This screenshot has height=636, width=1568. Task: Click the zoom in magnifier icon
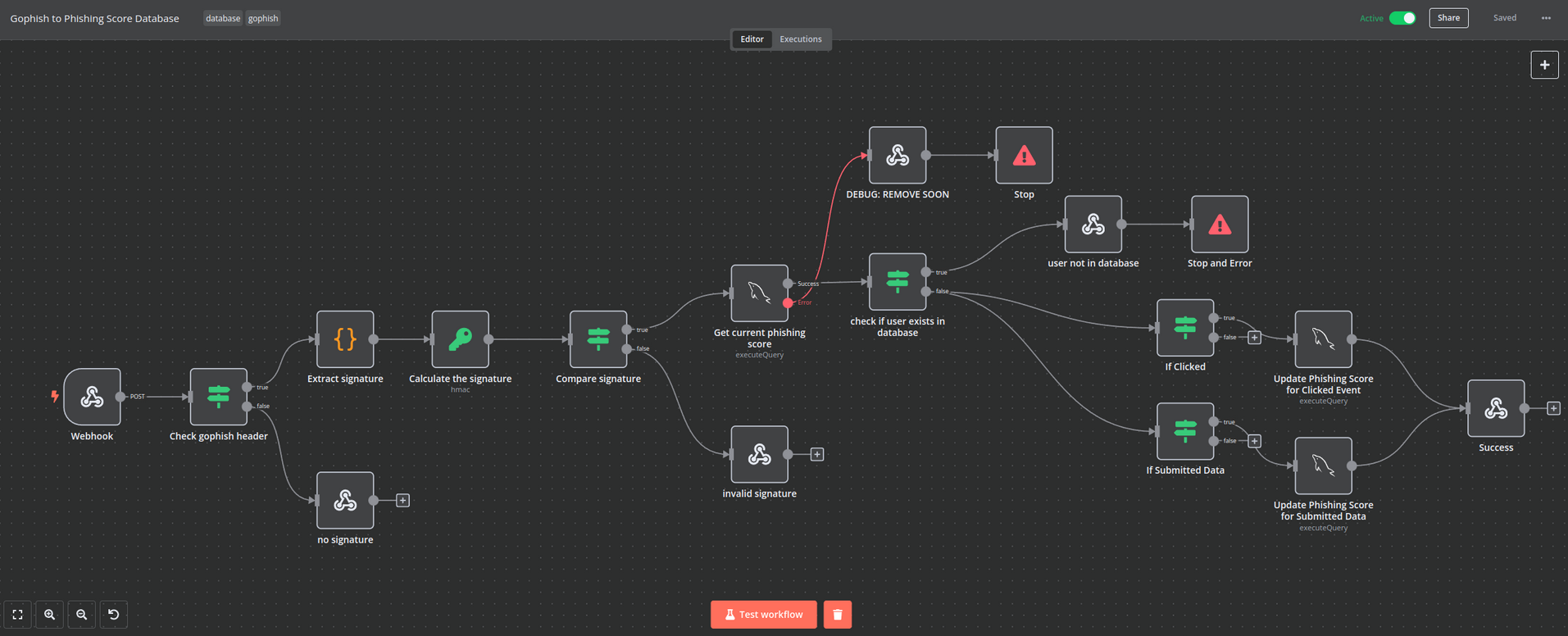(50, 615)
